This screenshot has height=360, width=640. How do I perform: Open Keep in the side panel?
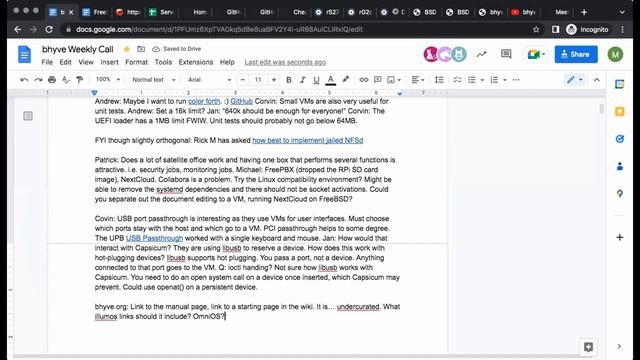click(620, 111)
